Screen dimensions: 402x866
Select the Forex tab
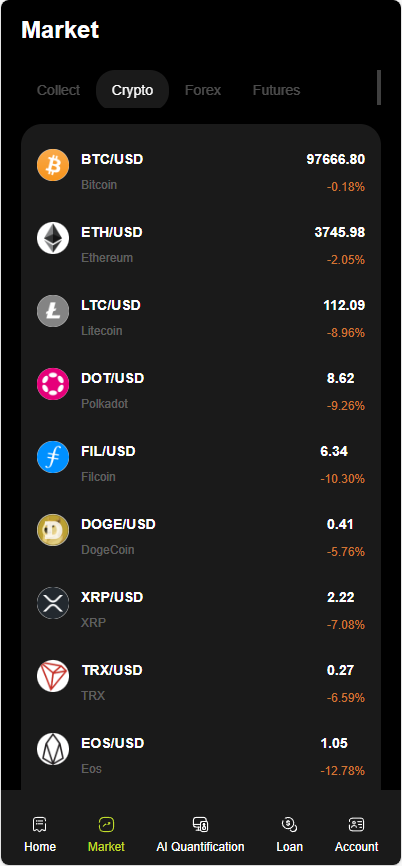(x=203, y=90)
